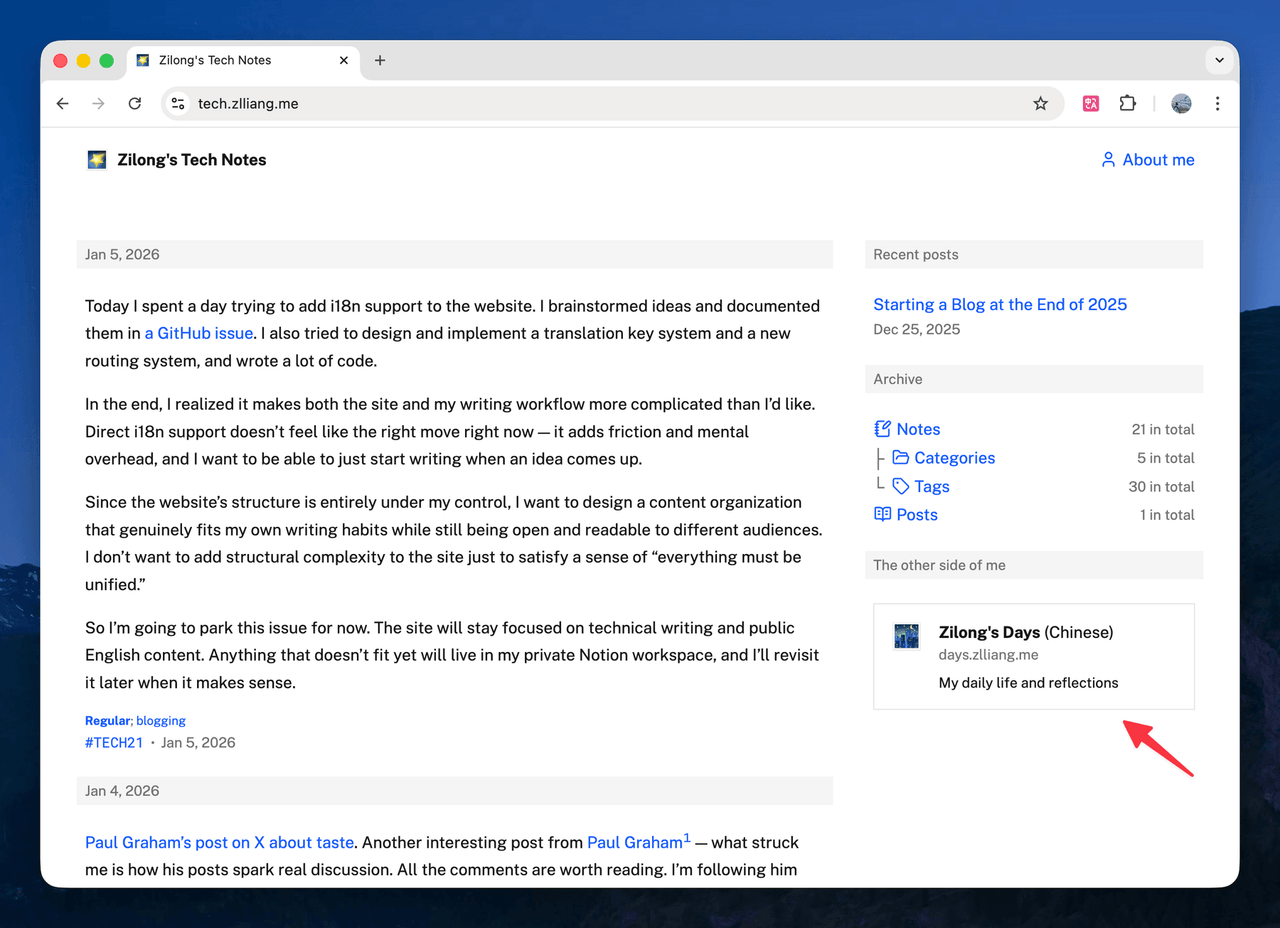Click the red close window button
1280x928 pixels.
pyautogui.click(x=60, y=60)
